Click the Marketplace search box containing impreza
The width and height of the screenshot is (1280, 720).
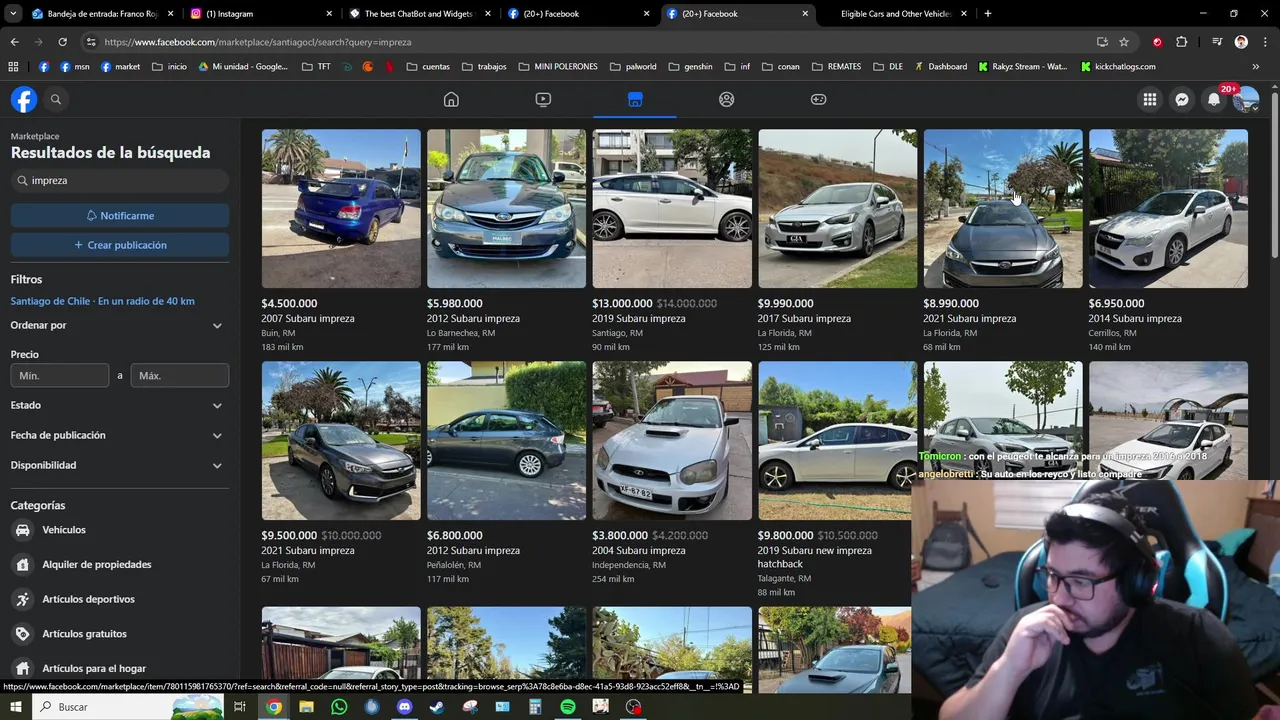click(120, 181)
